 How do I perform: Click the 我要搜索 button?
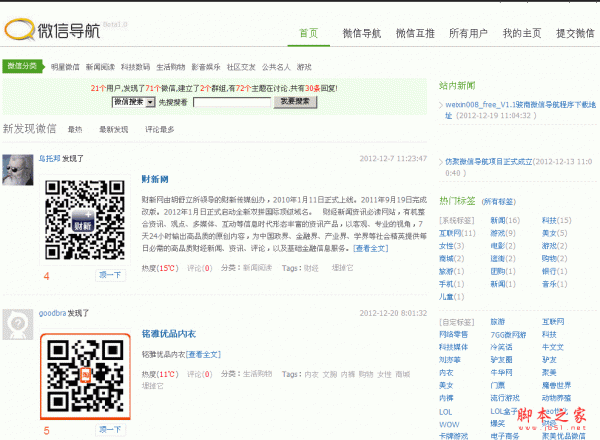(295, 101)
